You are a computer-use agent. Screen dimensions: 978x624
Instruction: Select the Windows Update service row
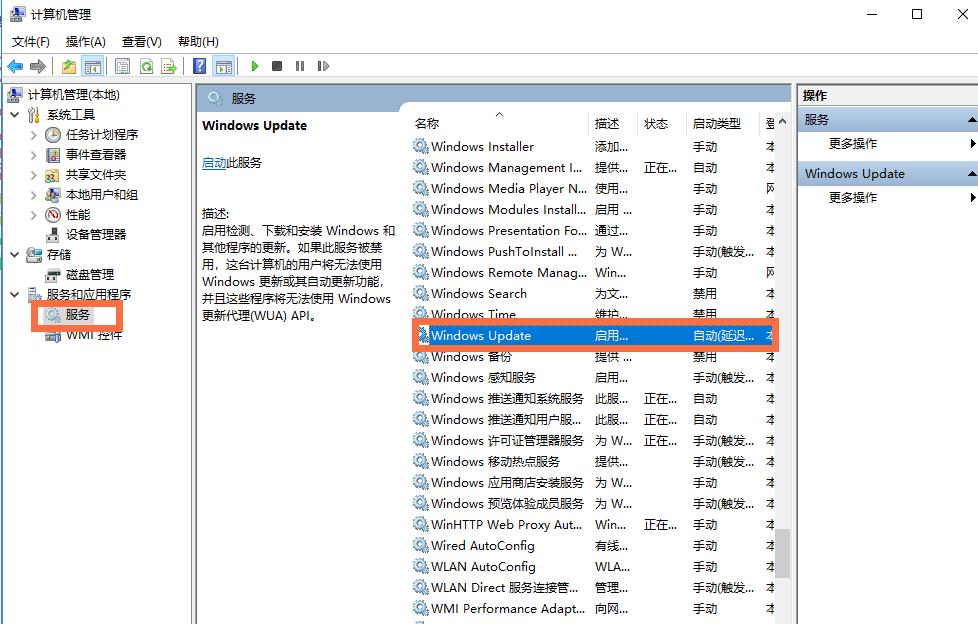(593, 336)
